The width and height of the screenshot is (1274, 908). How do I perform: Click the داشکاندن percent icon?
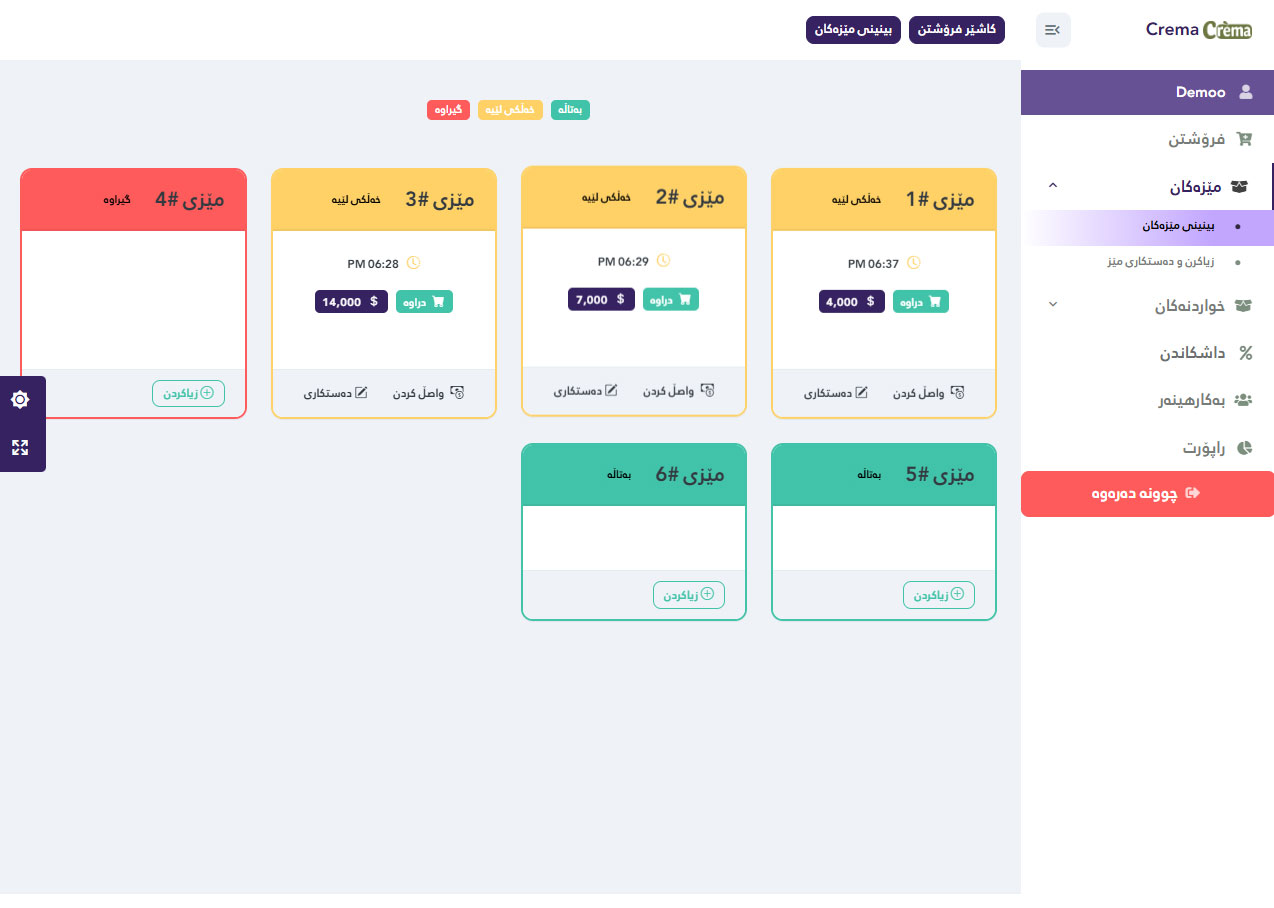click(1245, 353)
